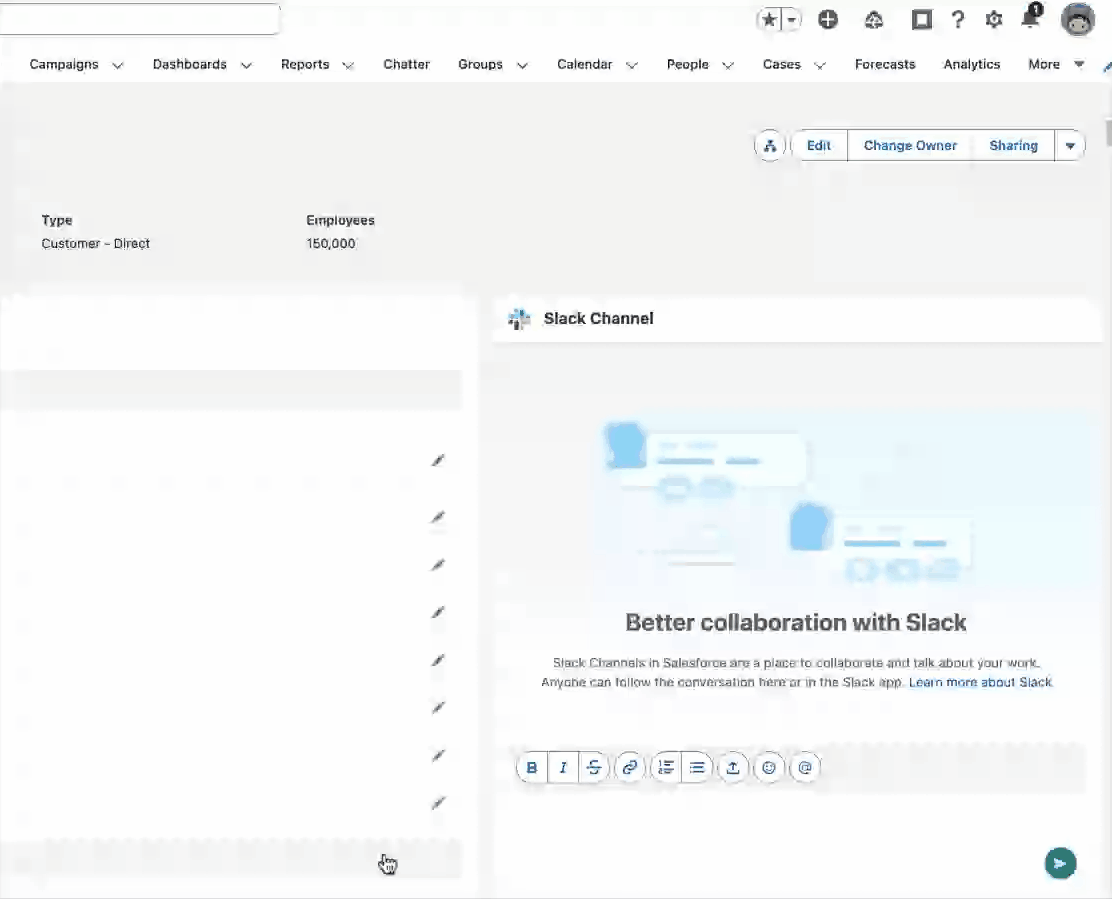Open the Global Actions plus icon

pos(828,19)
